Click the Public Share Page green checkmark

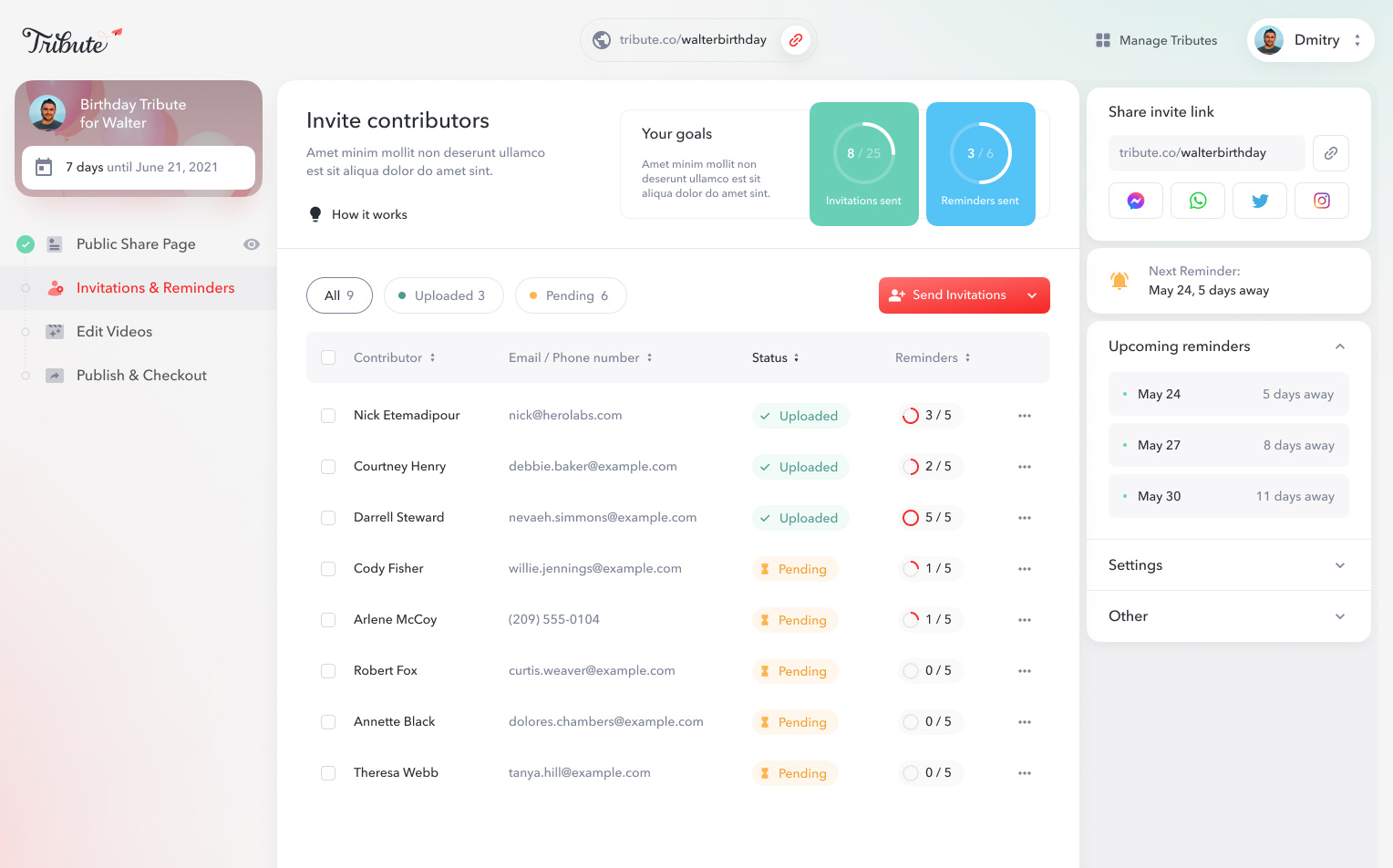coord(26,244)
